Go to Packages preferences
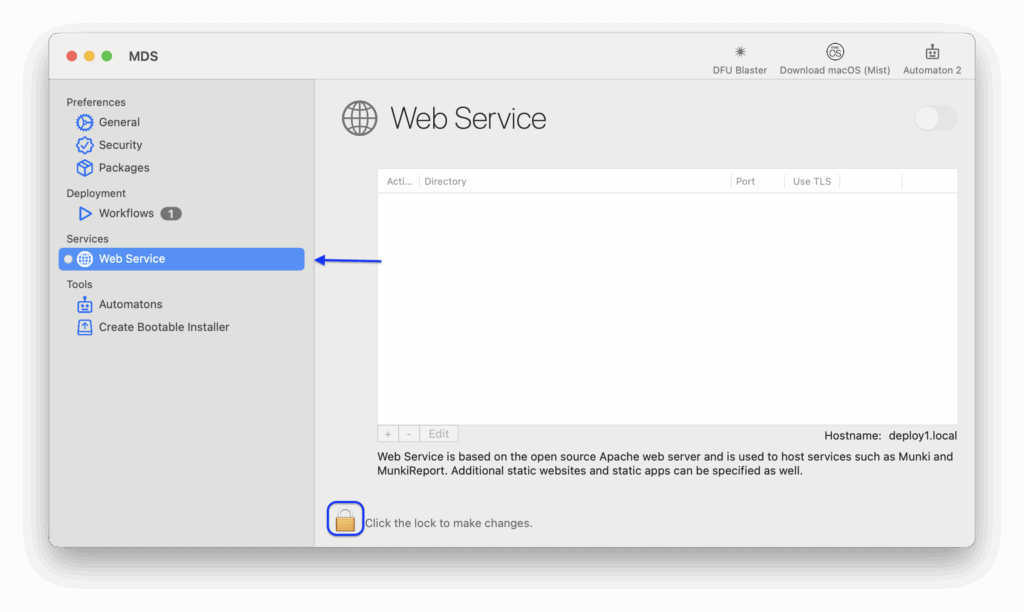Viewport: 1024px width, 612px height. click(123, 168)
